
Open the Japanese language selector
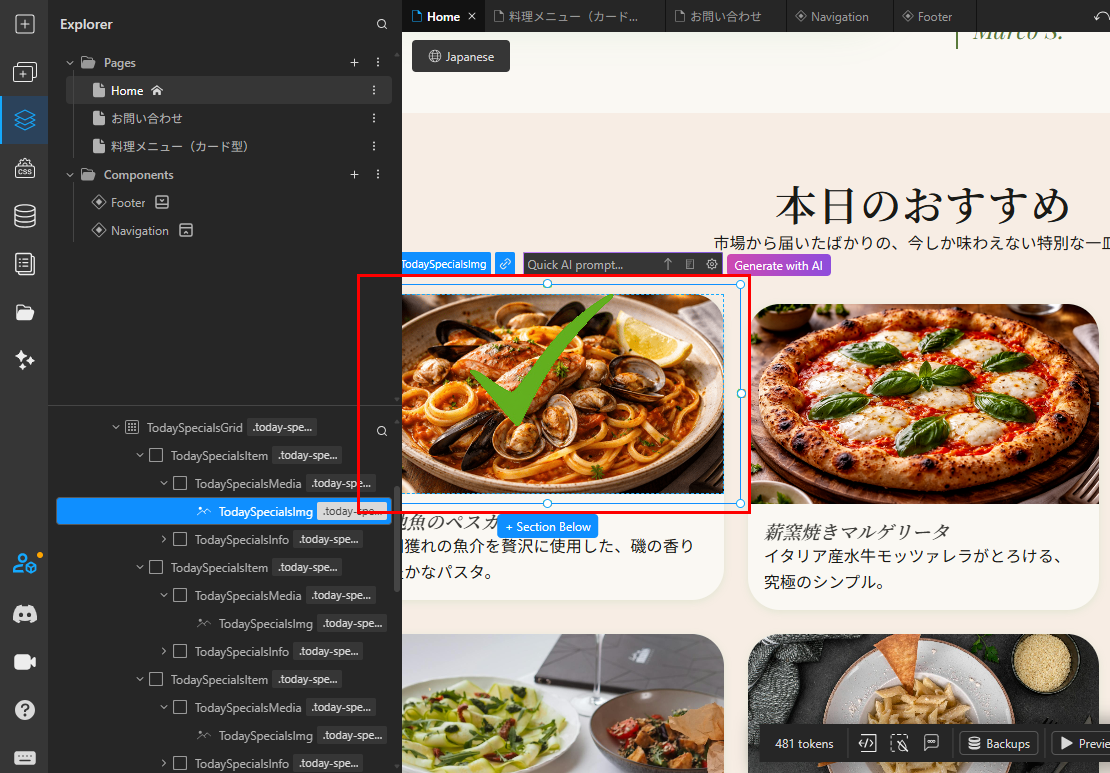click(461, 57)
